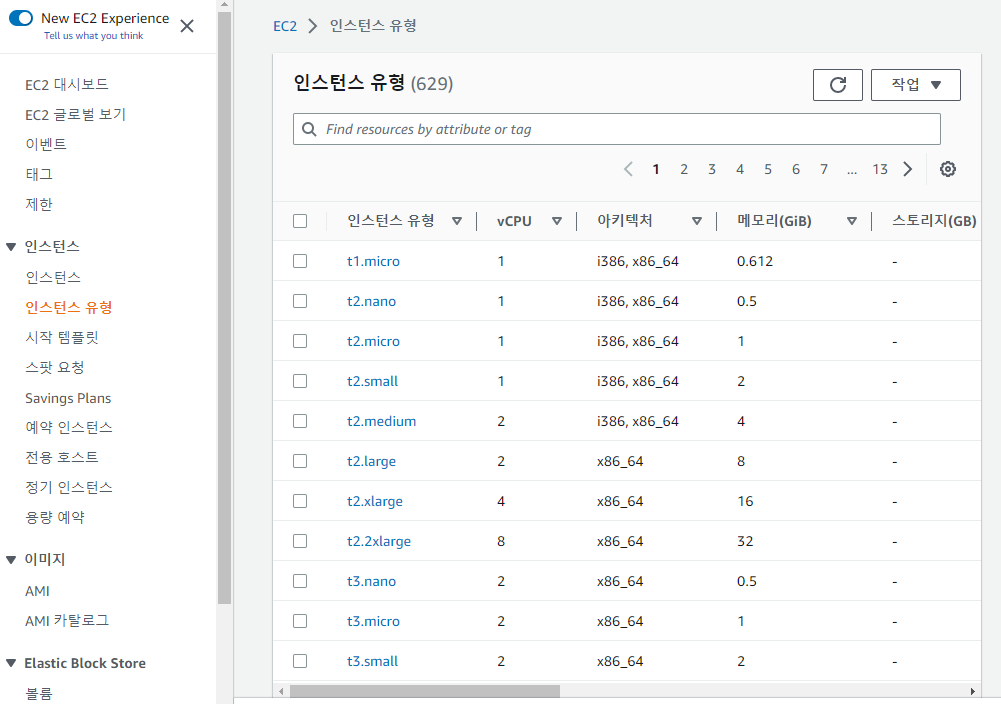Sort by 메모리(GiB) column arrow
The image size is (1001, 704).
(852, 221)
